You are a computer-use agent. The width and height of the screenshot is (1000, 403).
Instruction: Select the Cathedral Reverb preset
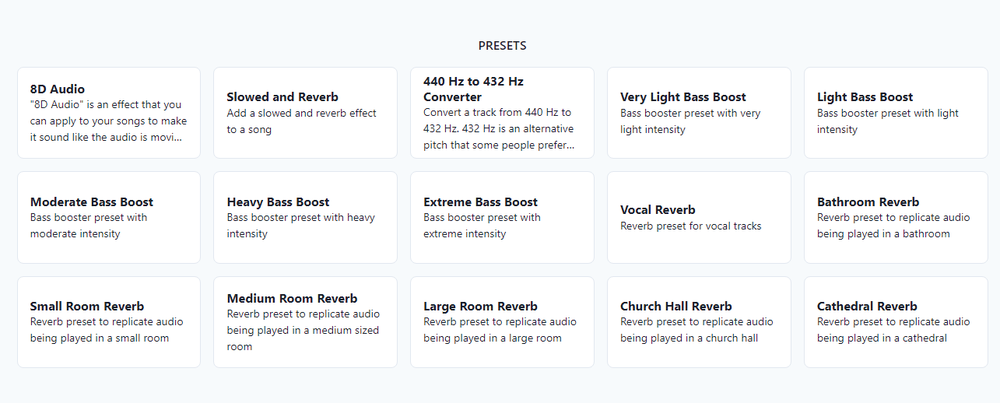[x=896, y=322]
